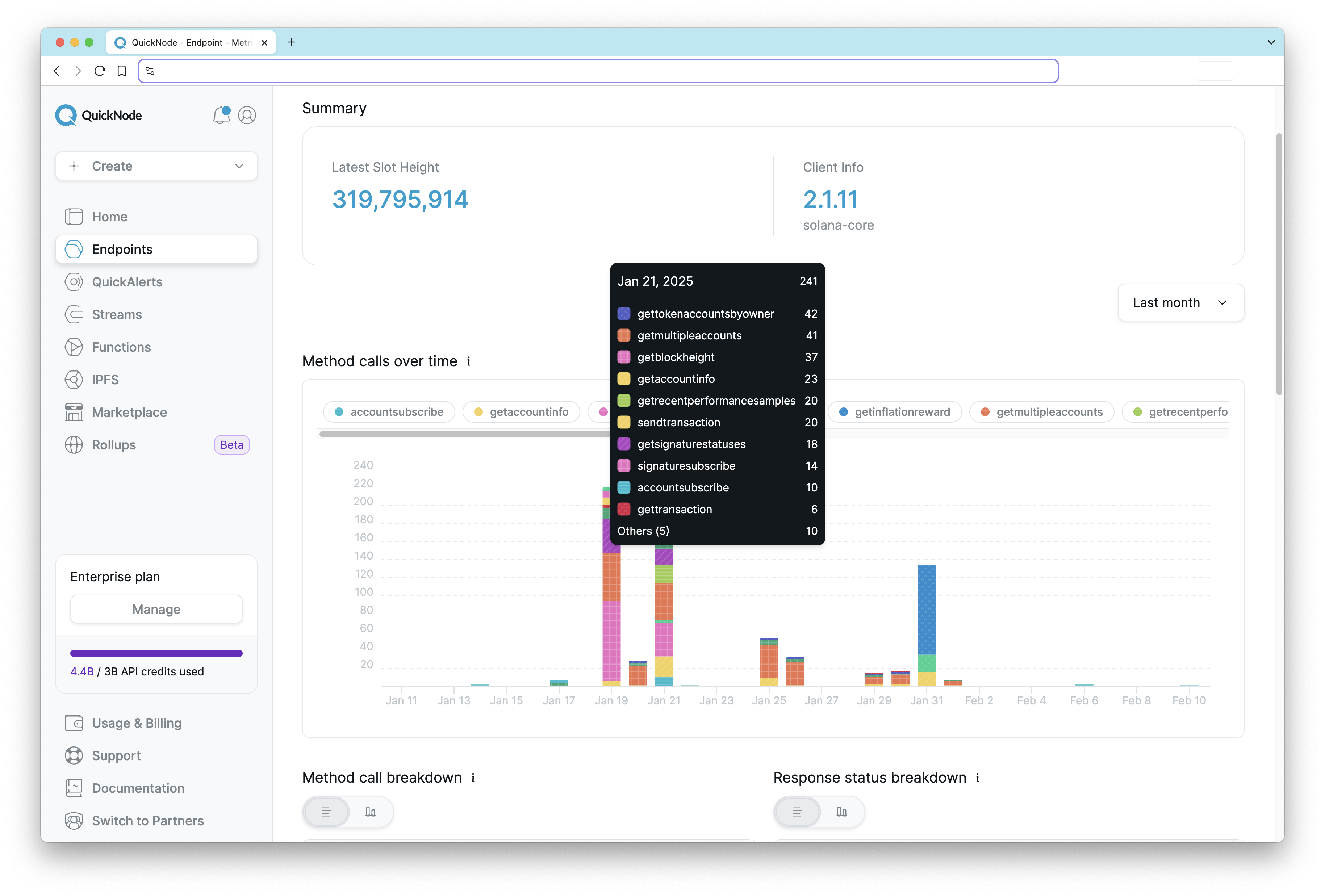Toggle getinflationreward legend filter
Image resolution: width=1325 pixels, height=896 pixels.
[x=895, y=411]
